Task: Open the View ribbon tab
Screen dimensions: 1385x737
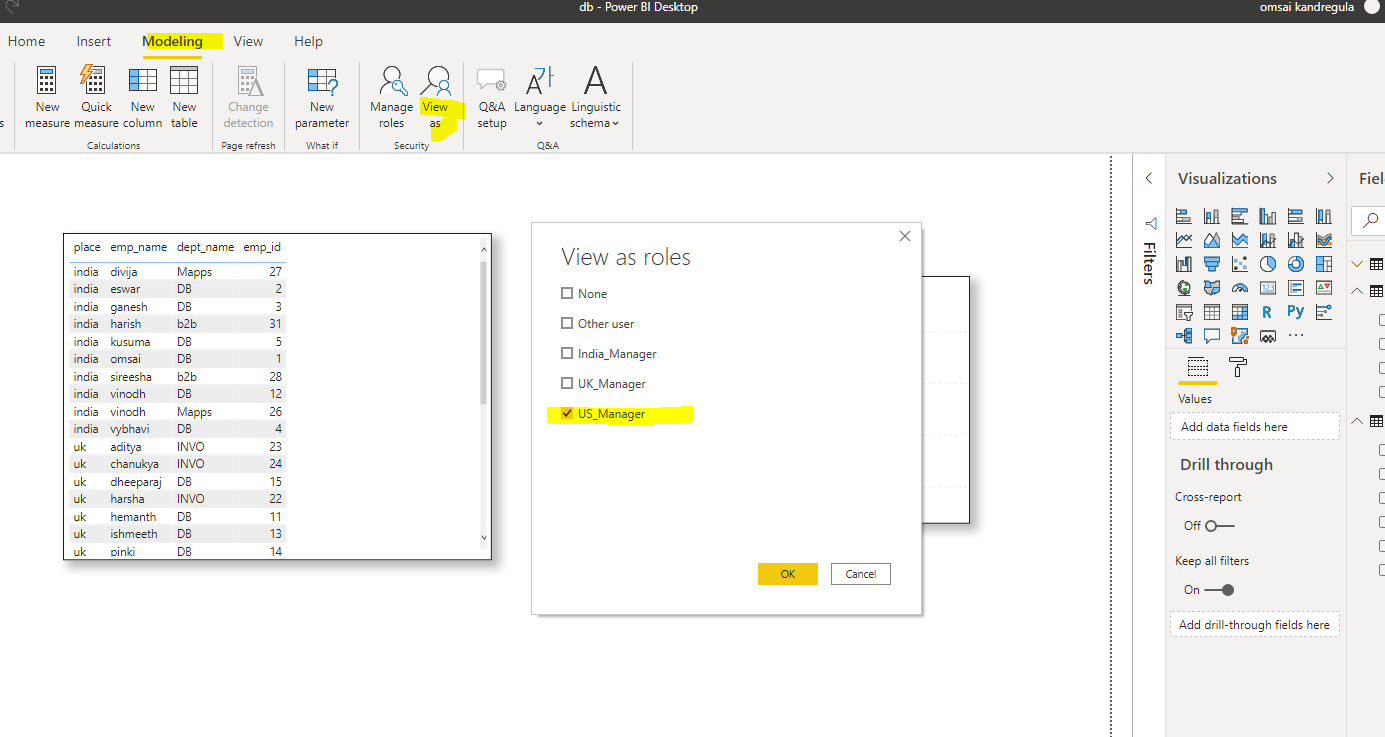Action: coord(248,41)
